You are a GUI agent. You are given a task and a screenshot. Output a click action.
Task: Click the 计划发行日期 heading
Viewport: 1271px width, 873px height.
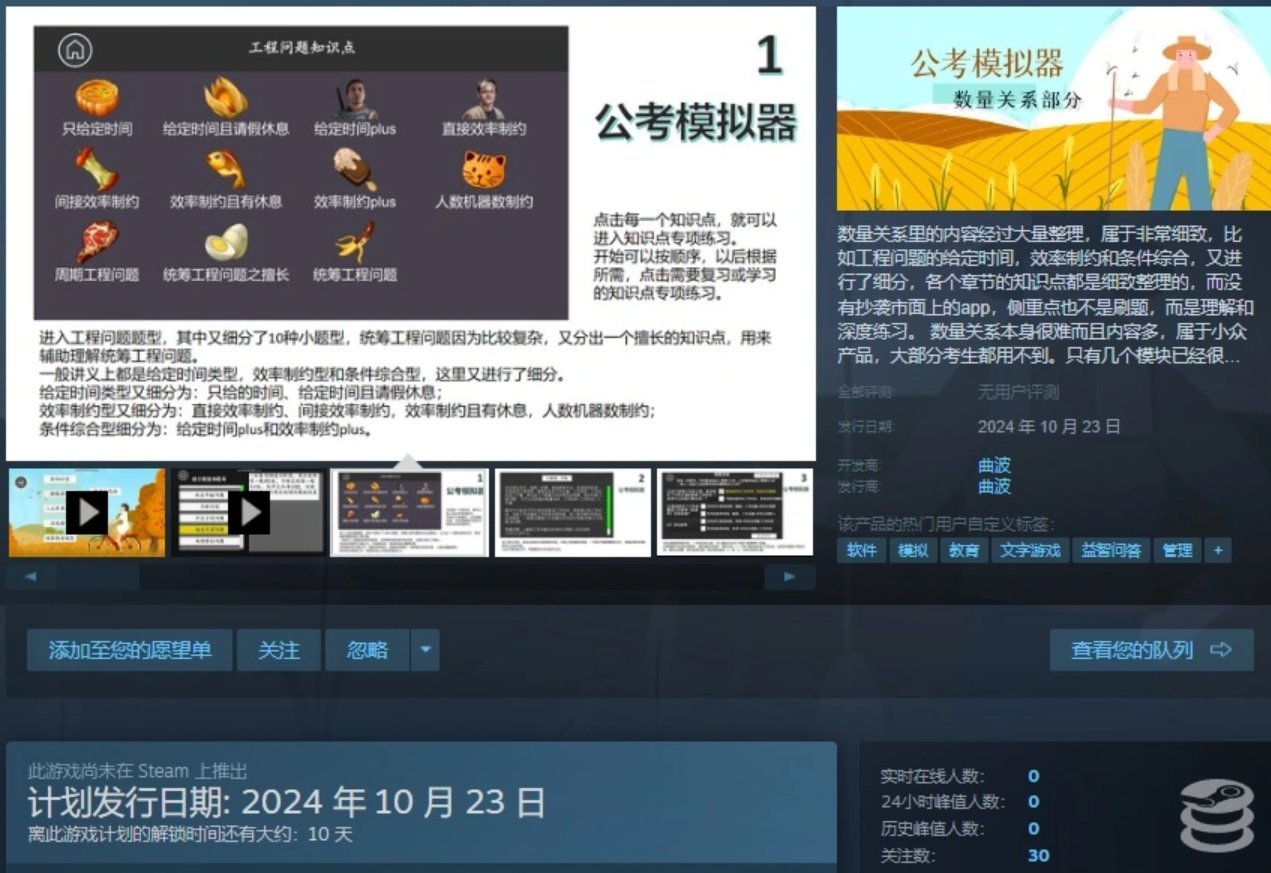tap(287, 803)
